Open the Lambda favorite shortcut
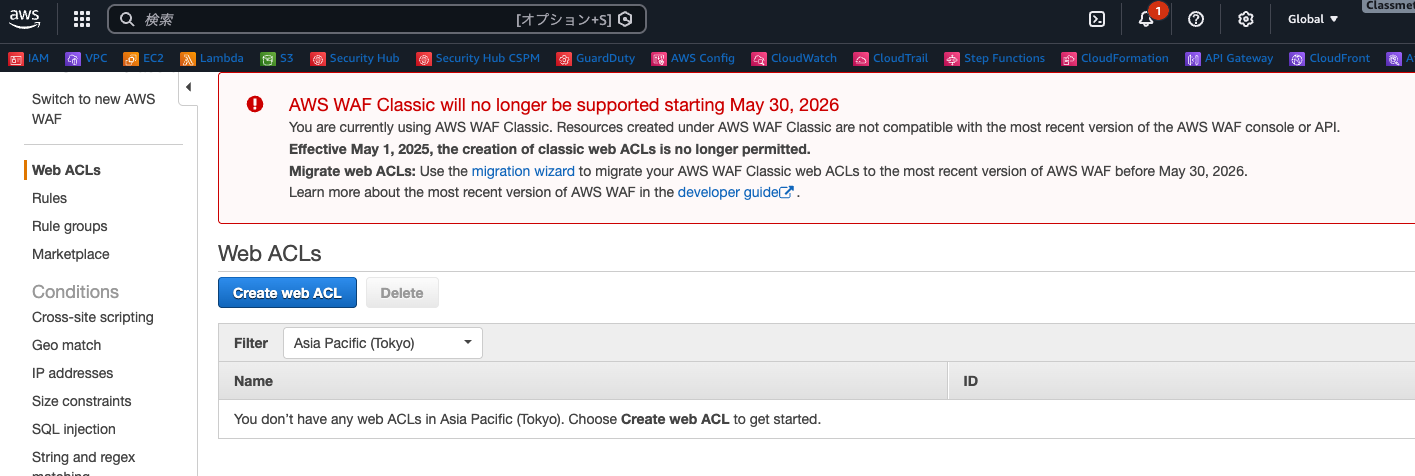The width and height of the screenshot is (1415, 476). (212, 59)
